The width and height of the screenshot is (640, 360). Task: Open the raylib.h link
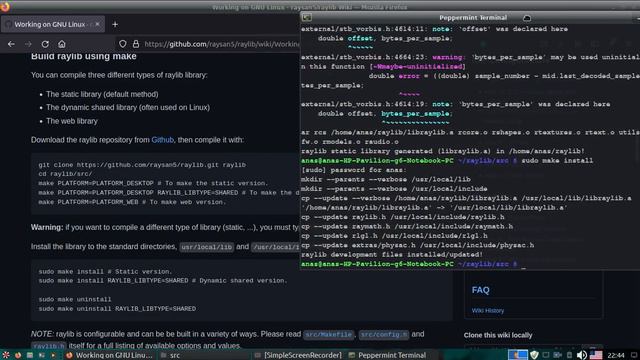tap(49, 346)
